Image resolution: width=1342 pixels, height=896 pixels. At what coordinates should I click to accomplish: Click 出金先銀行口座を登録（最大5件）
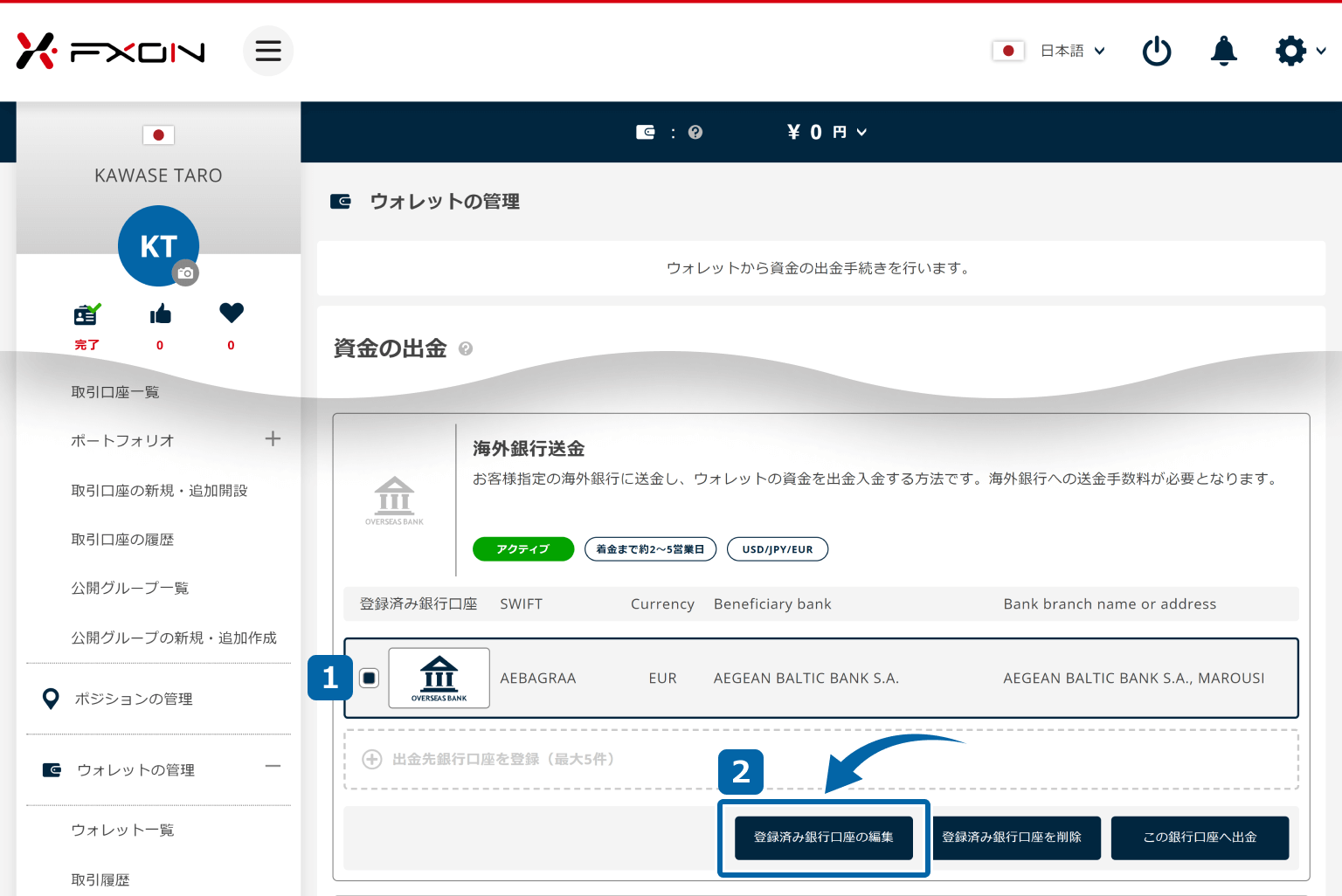tap(503, 759)
